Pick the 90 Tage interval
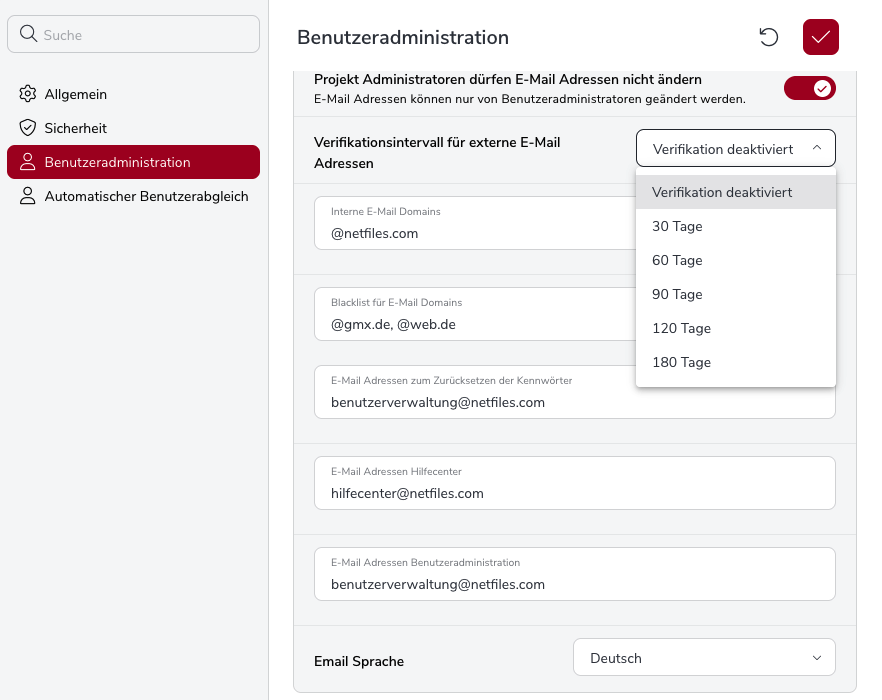The width and height of the screenshot is (882, 700). tap(677, 294)
